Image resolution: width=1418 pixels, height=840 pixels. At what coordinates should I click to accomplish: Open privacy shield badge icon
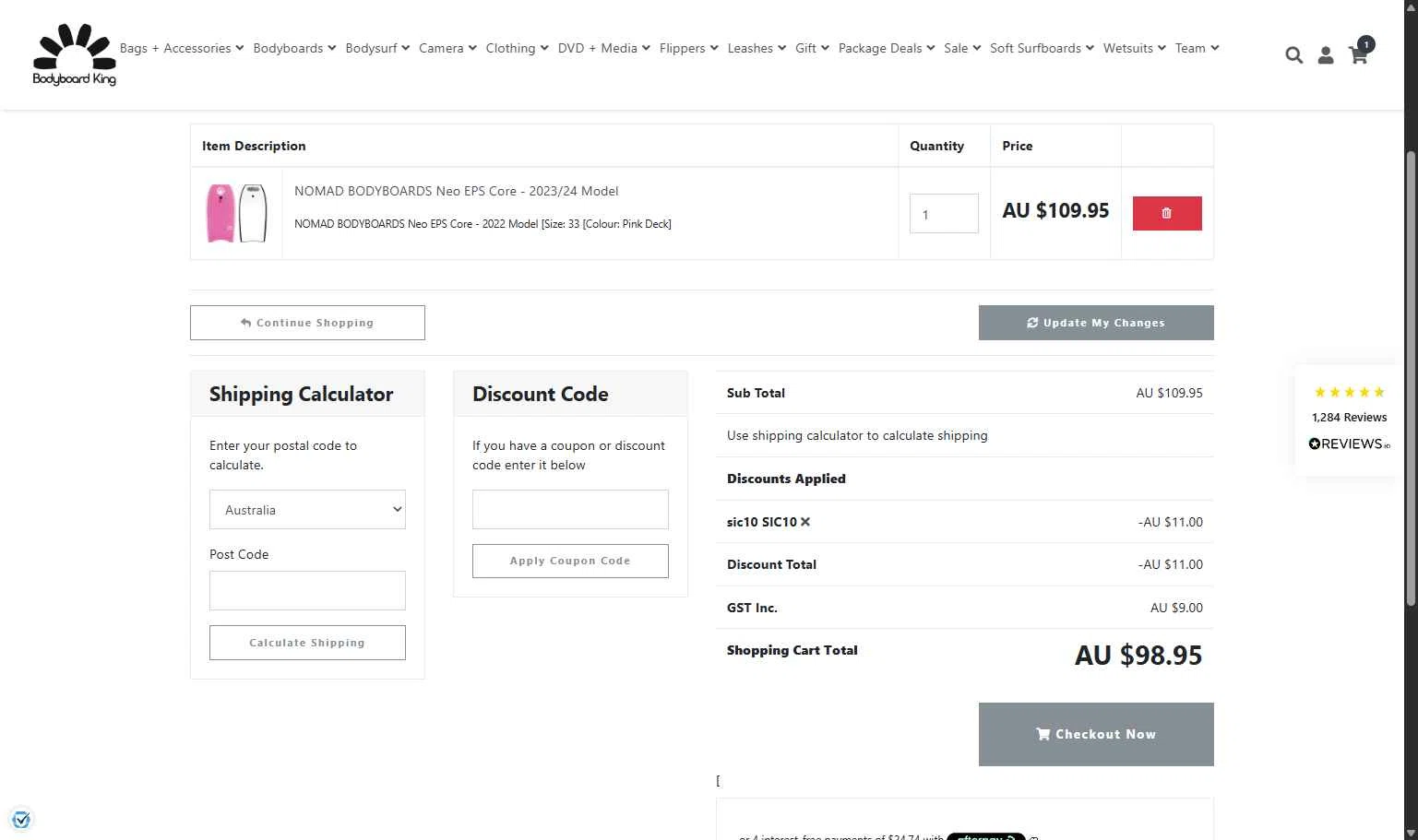pyautogui.click(x=21, y=819)
